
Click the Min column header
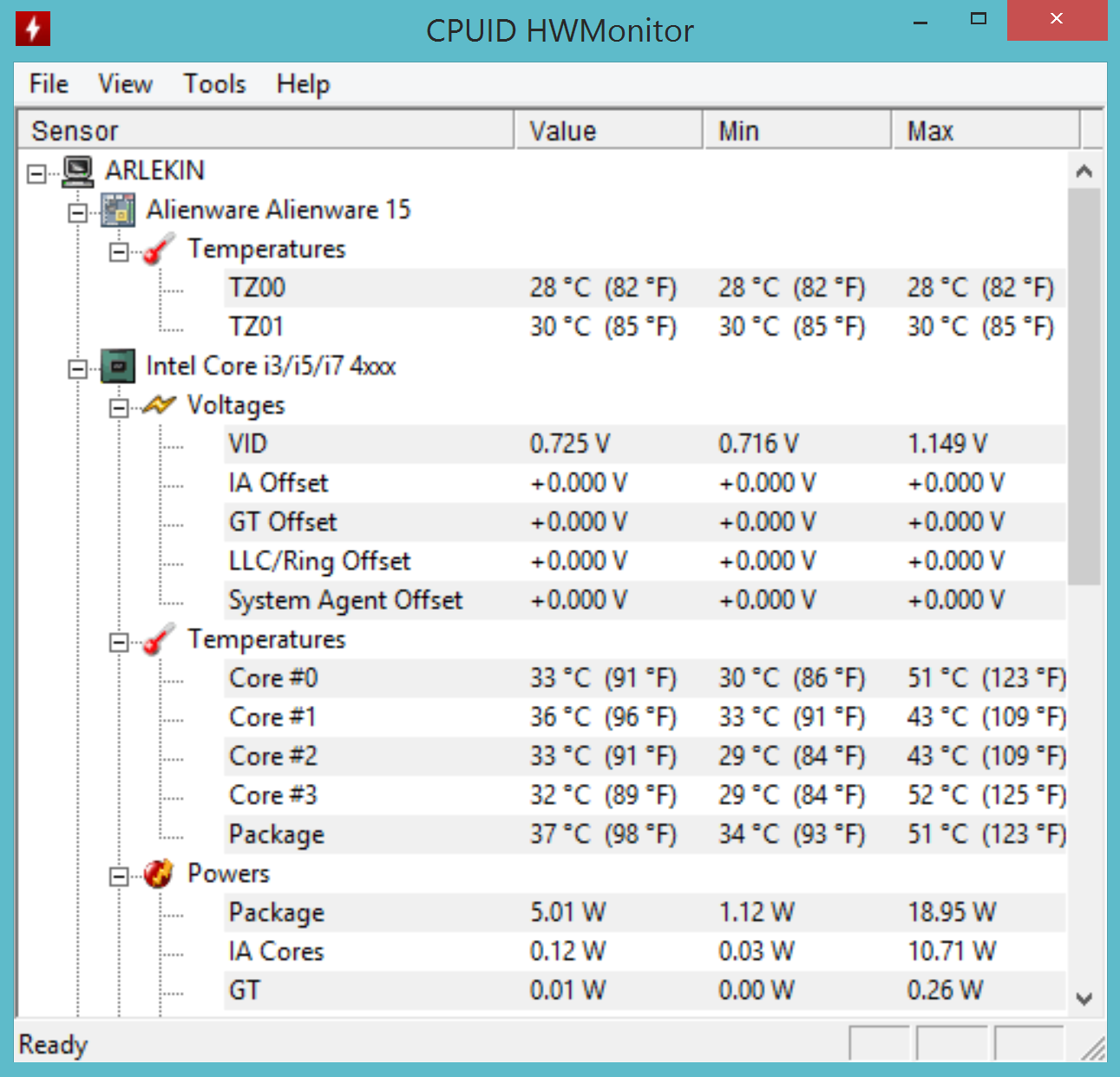click(x=798, y=131)
